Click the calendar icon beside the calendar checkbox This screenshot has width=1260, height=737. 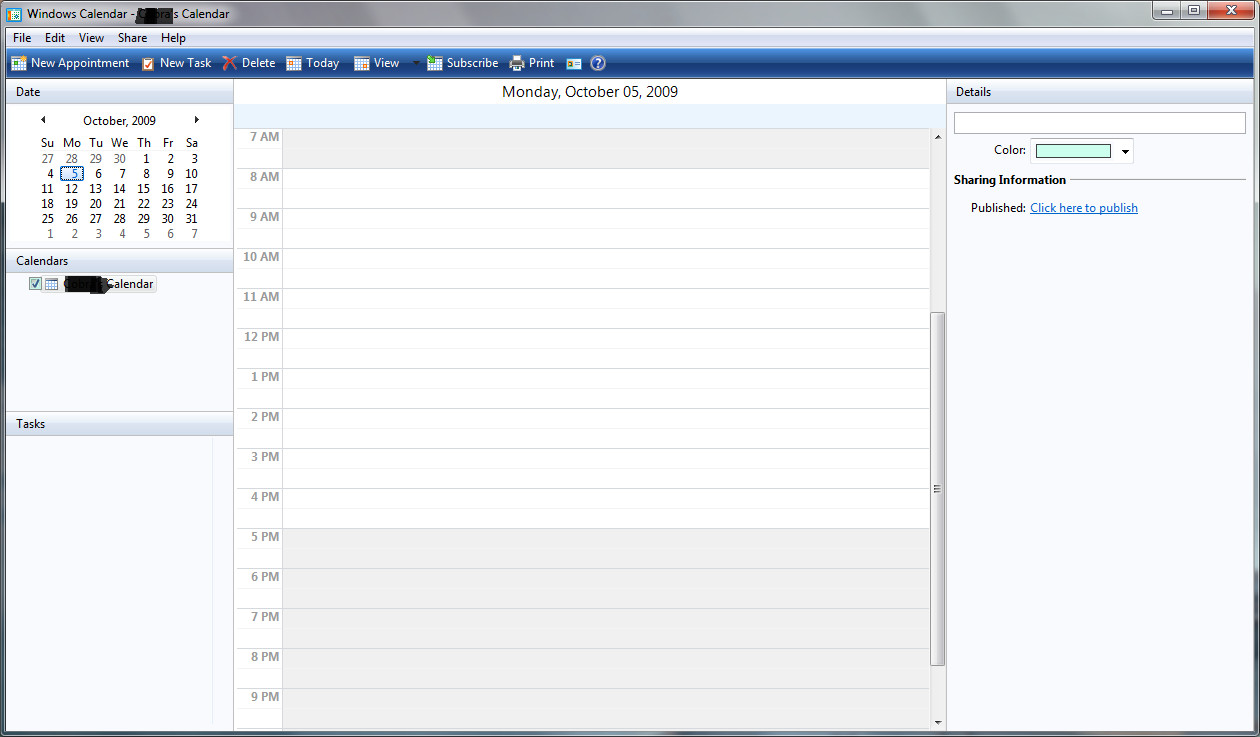pyautogui.click(x=51, y=283)
